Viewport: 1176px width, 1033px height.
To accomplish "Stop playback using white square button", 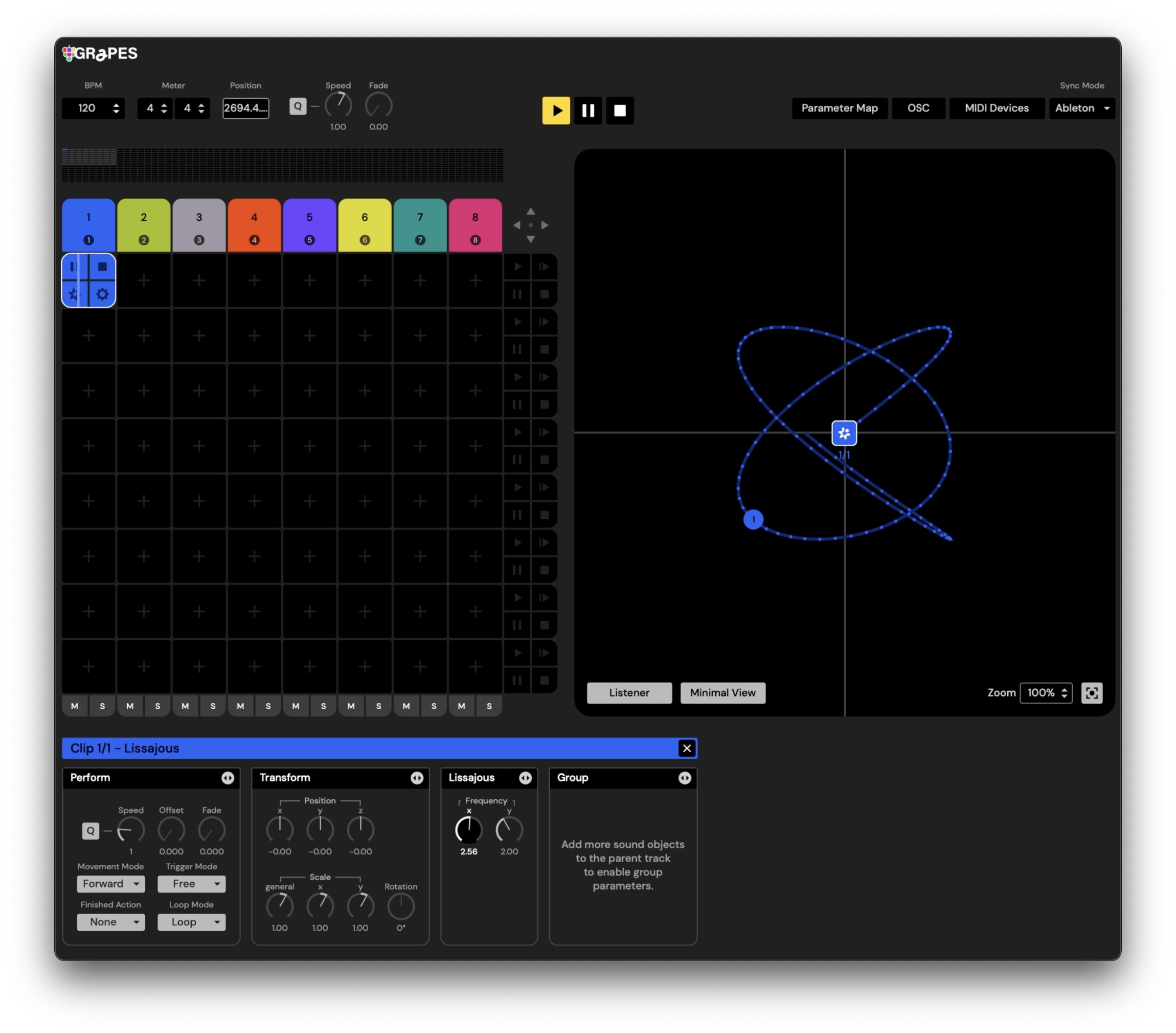I will tap(620, 111).
